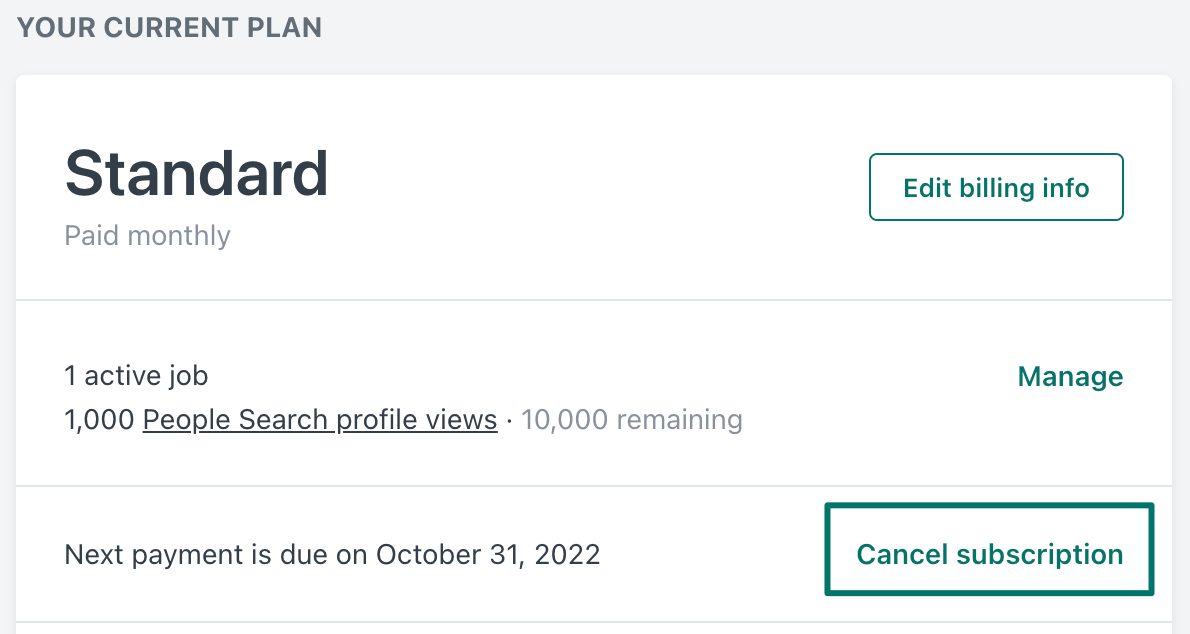Screen dimensions: 1190x634
Task: Click the next payment due date text
Action: tap(332, 553)
